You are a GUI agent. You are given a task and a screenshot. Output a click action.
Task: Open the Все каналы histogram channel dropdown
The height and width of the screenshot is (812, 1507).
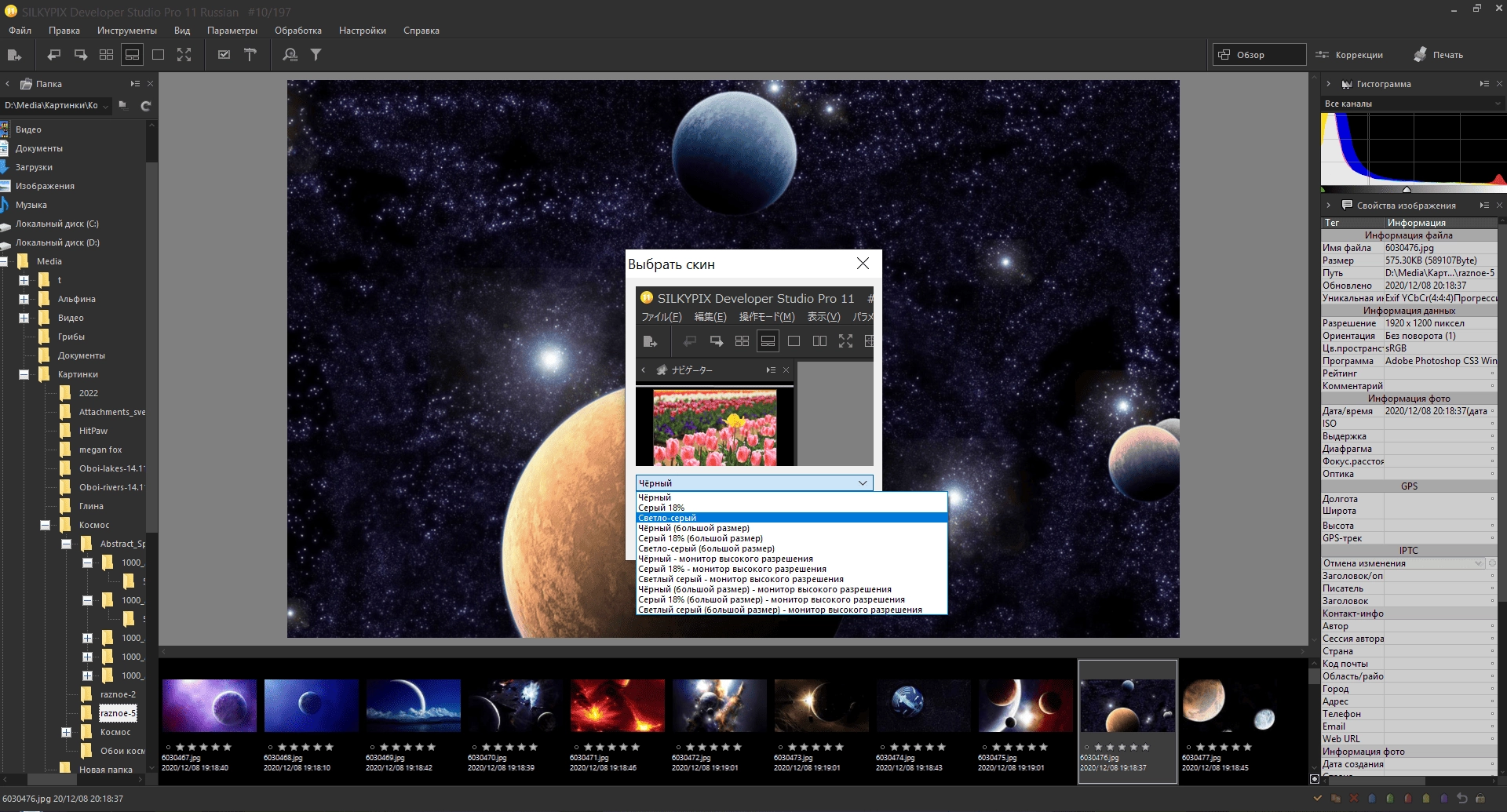tap(1413, 104)
